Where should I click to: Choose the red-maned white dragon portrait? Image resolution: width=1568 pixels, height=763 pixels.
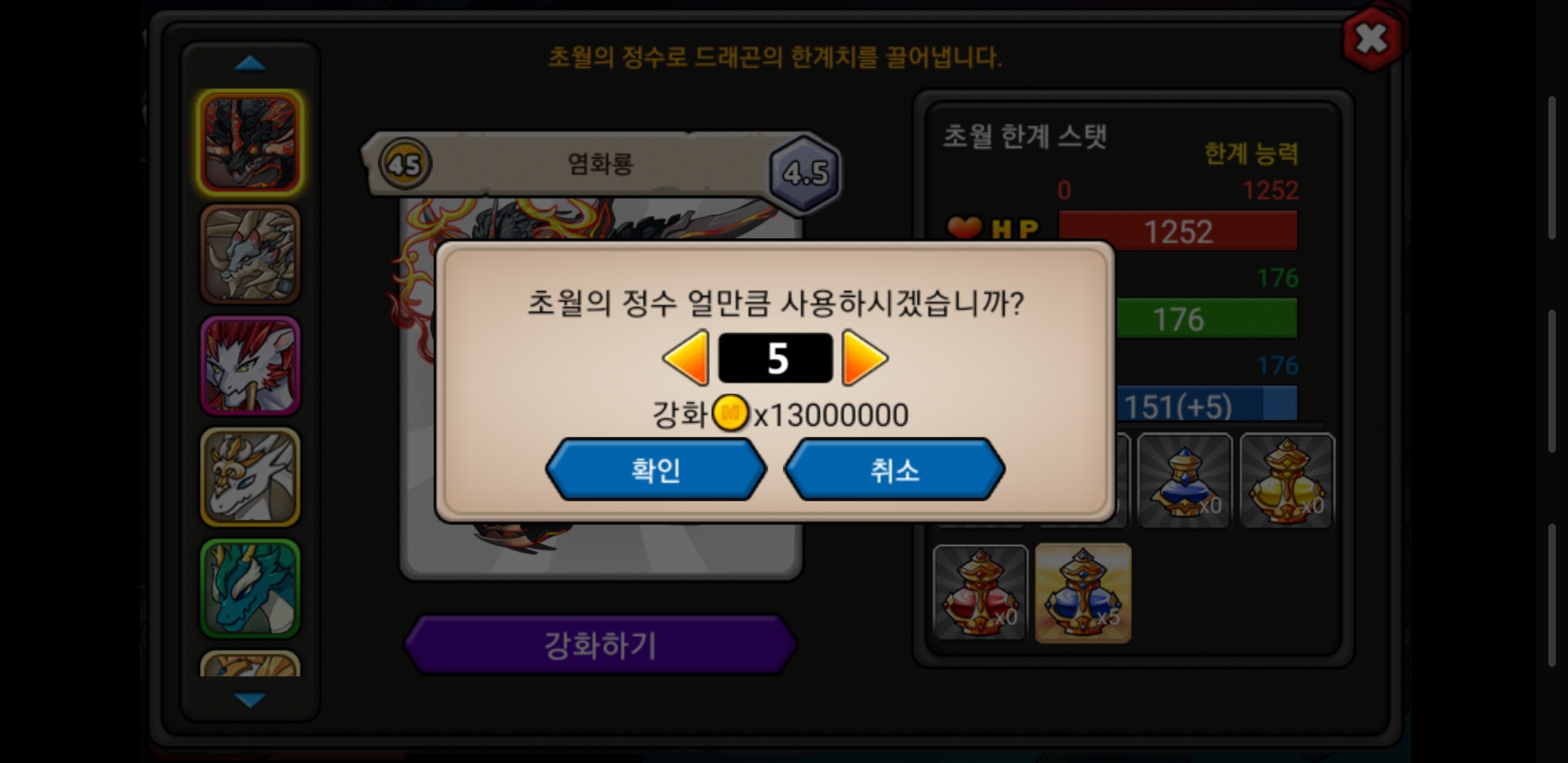pos(251,365)
